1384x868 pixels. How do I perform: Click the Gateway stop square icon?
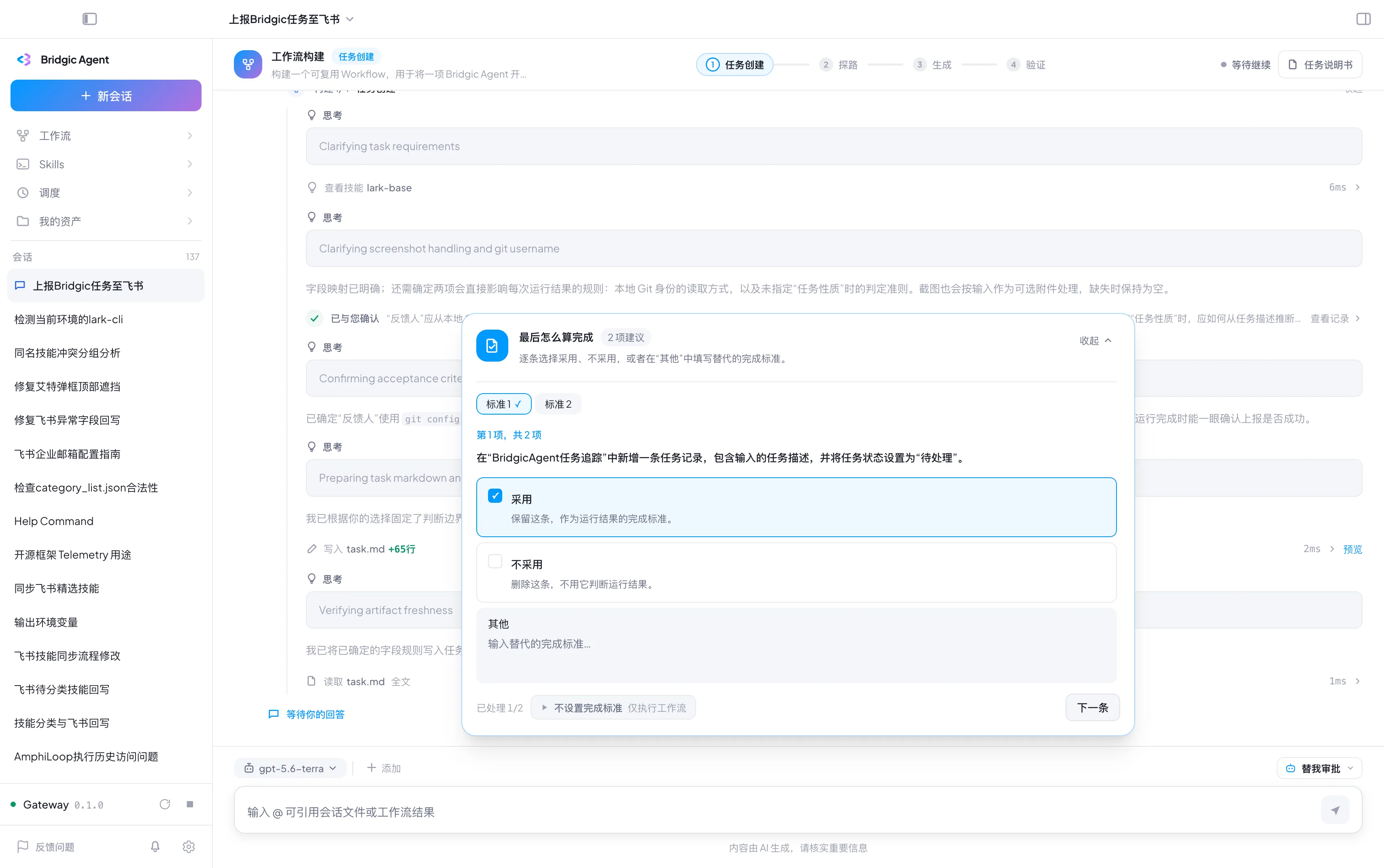click(x=190, y=804)
